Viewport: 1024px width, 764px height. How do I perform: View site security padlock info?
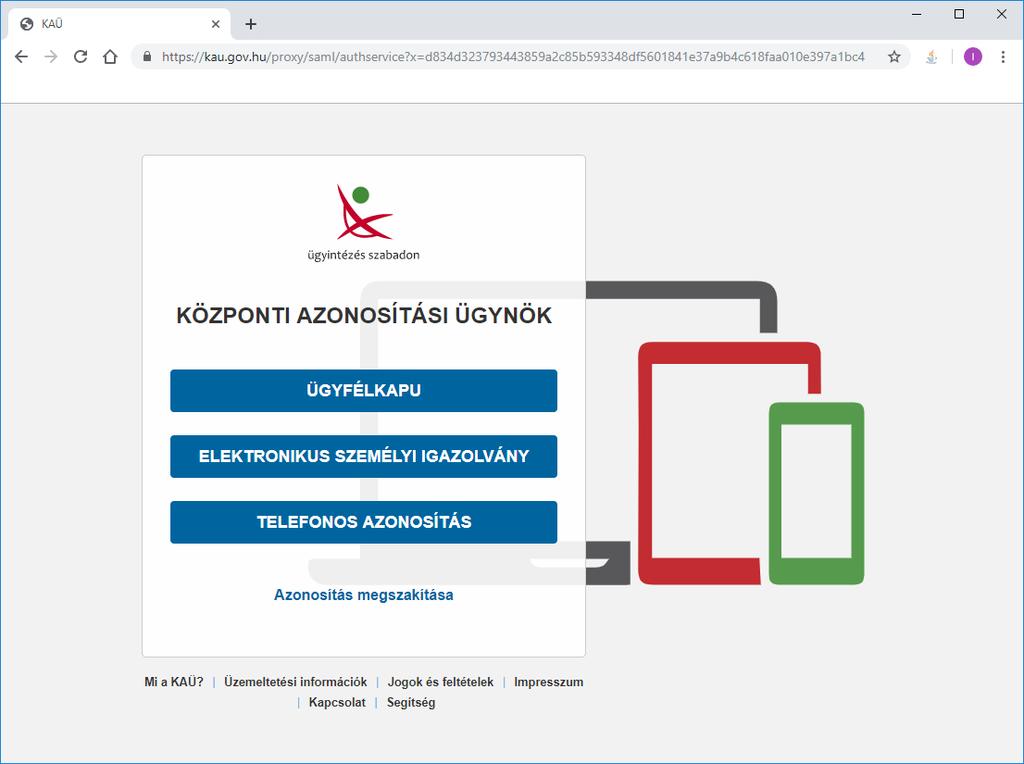(x=147, y=57)
